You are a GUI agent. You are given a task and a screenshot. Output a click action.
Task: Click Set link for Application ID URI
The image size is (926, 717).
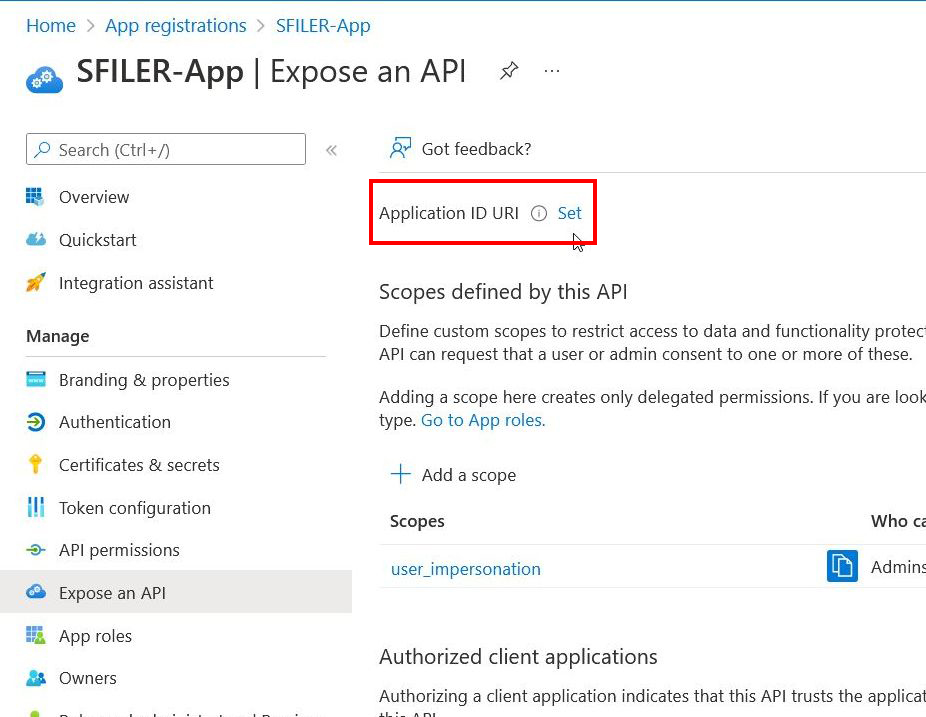[569, 213]
